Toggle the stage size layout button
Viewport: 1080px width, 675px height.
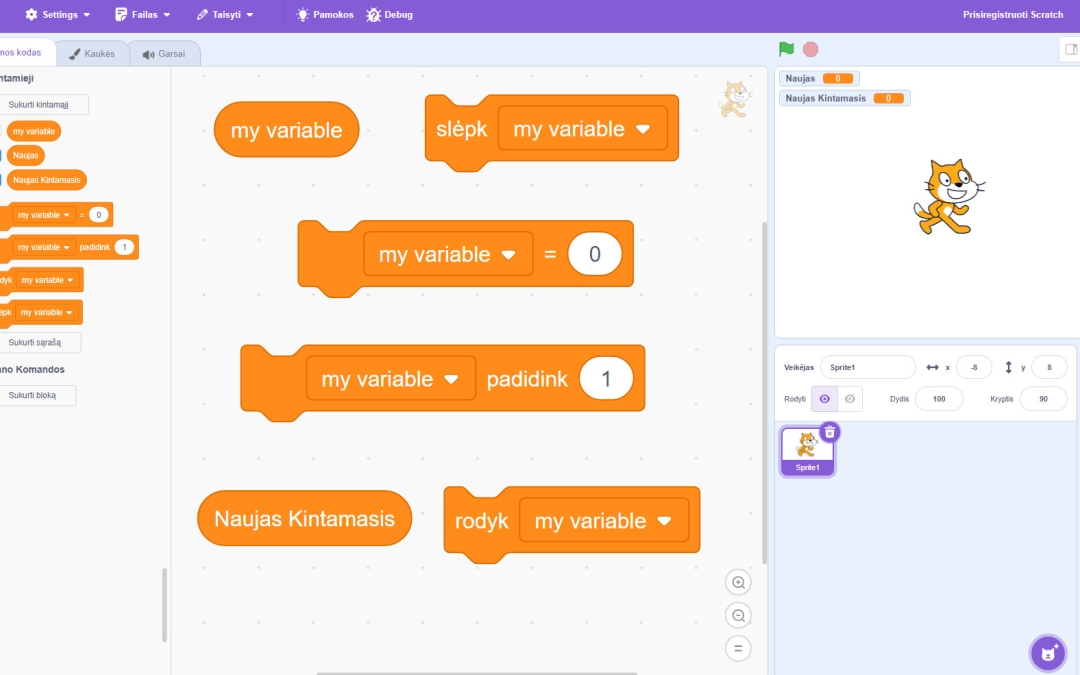(1070, 49)
